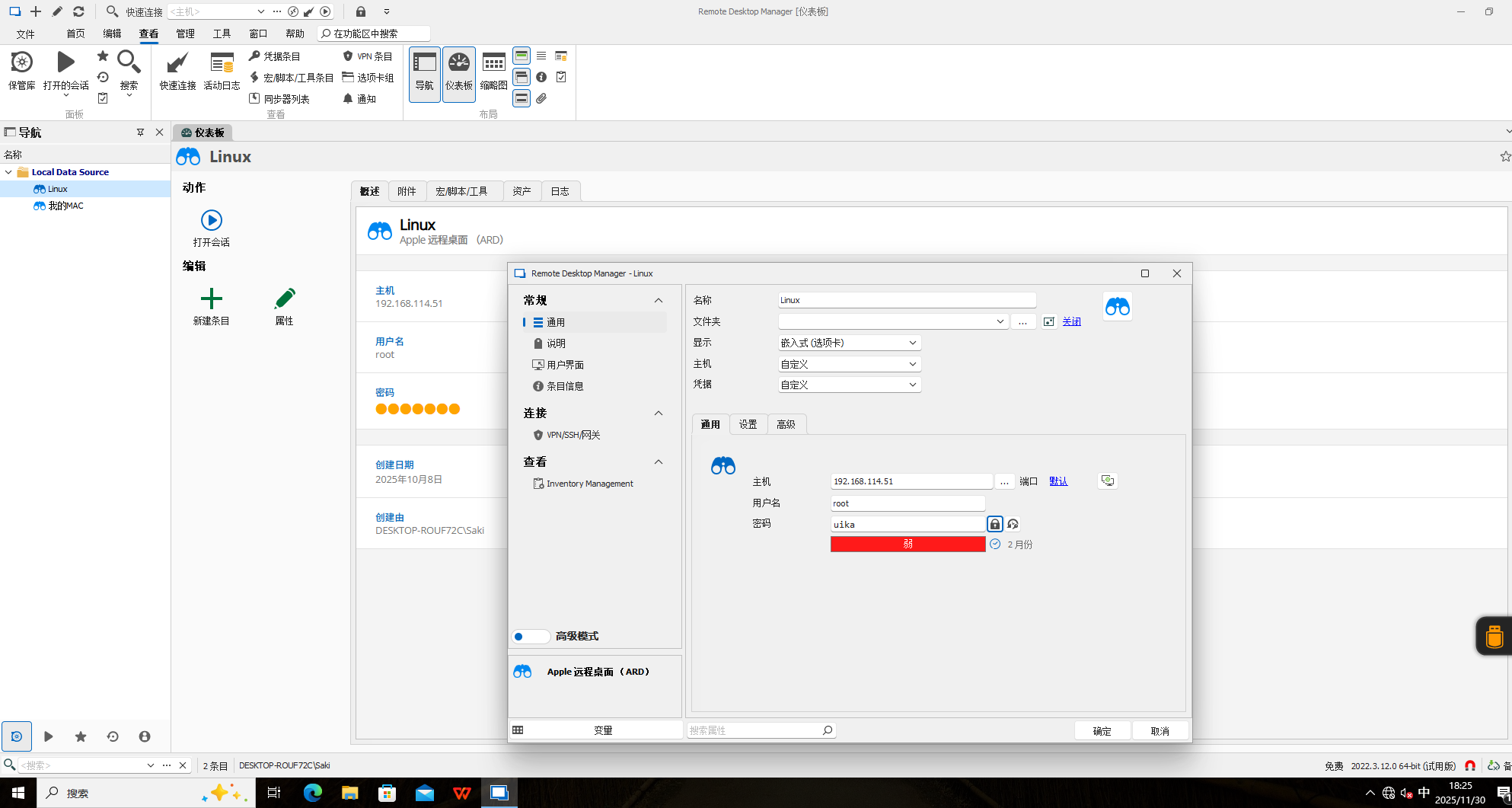
Task: Open 同步器列表 in the ribbon
Action: pyautogui.click(x=279, y=99)
